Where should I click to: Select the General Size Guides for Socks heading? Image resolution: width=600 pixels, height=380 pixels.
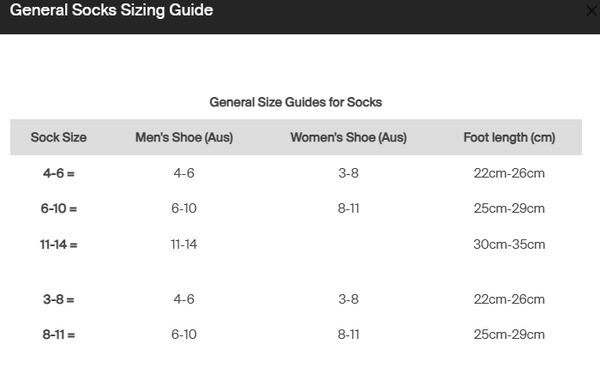coord(295,102)
